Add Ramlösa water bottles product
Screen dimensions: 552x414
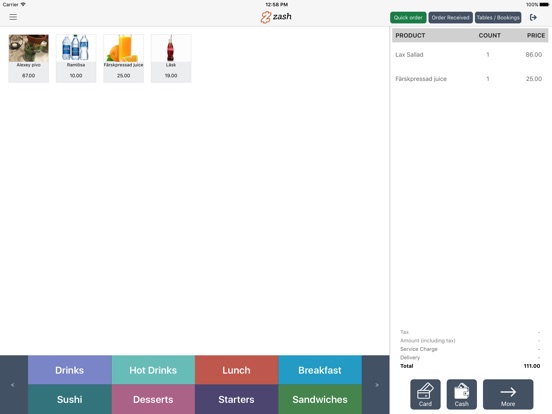click(x=76, y=58)
